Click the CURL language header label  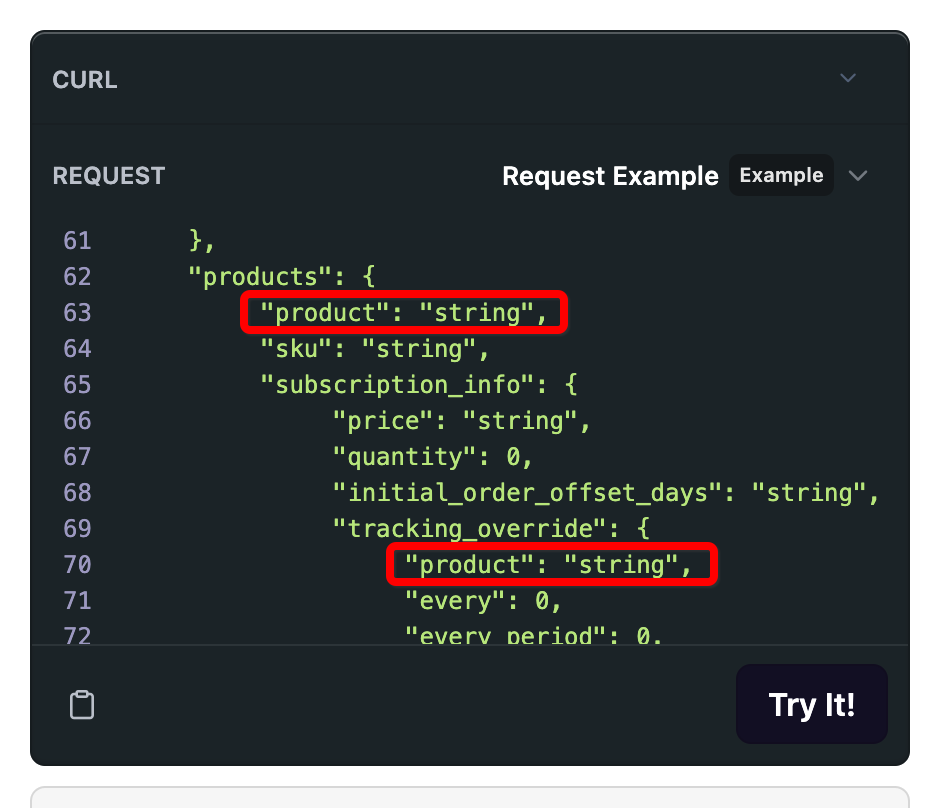(x=85, y=80)
